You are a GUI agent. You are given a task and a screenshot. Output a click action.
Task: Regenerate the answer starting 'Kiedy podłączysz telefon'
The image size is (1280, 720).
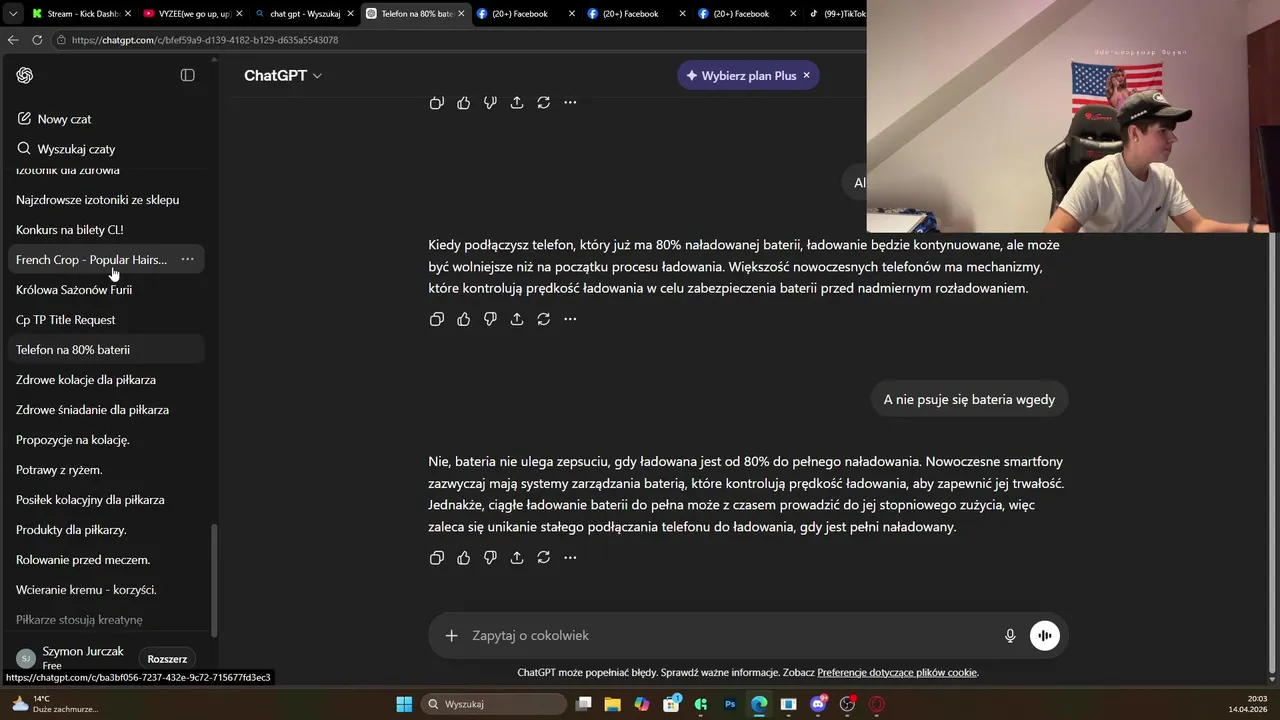click(543, 319)
